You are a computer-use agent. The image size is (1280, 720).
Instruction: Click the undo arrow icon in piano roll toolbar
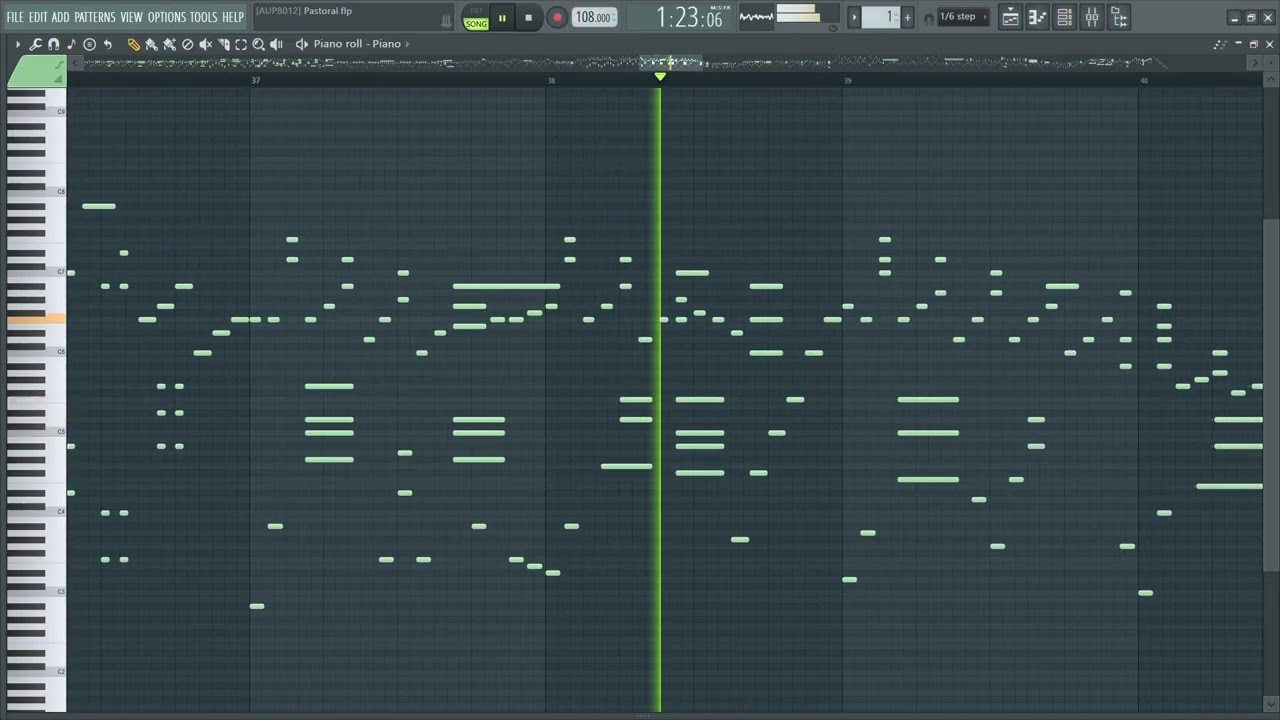point(107,44)
